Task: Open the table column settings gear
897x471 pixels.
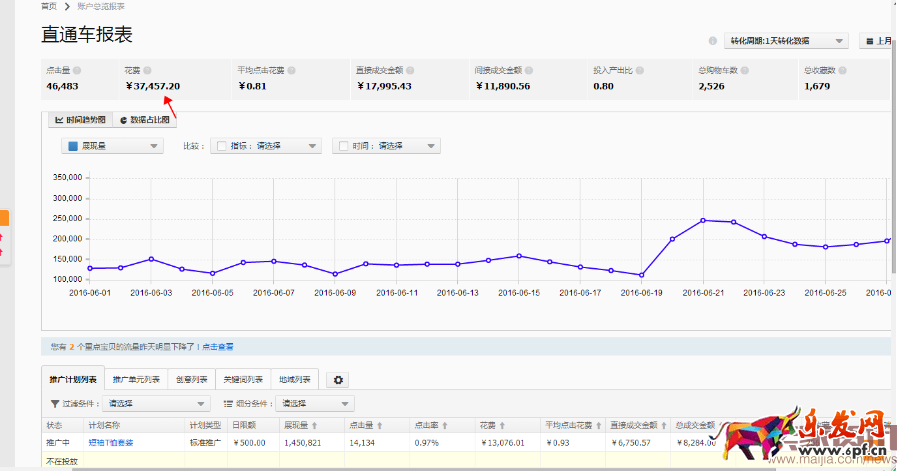Action: (x=338, y=380)
